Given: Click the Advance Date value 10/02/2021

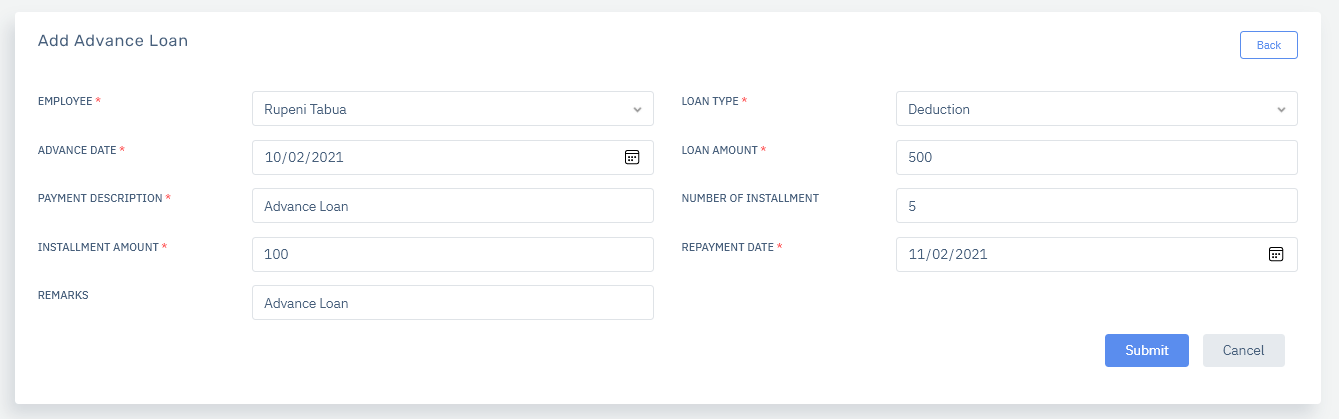Looking at the screenshot, I should click(x=305, y=157).
